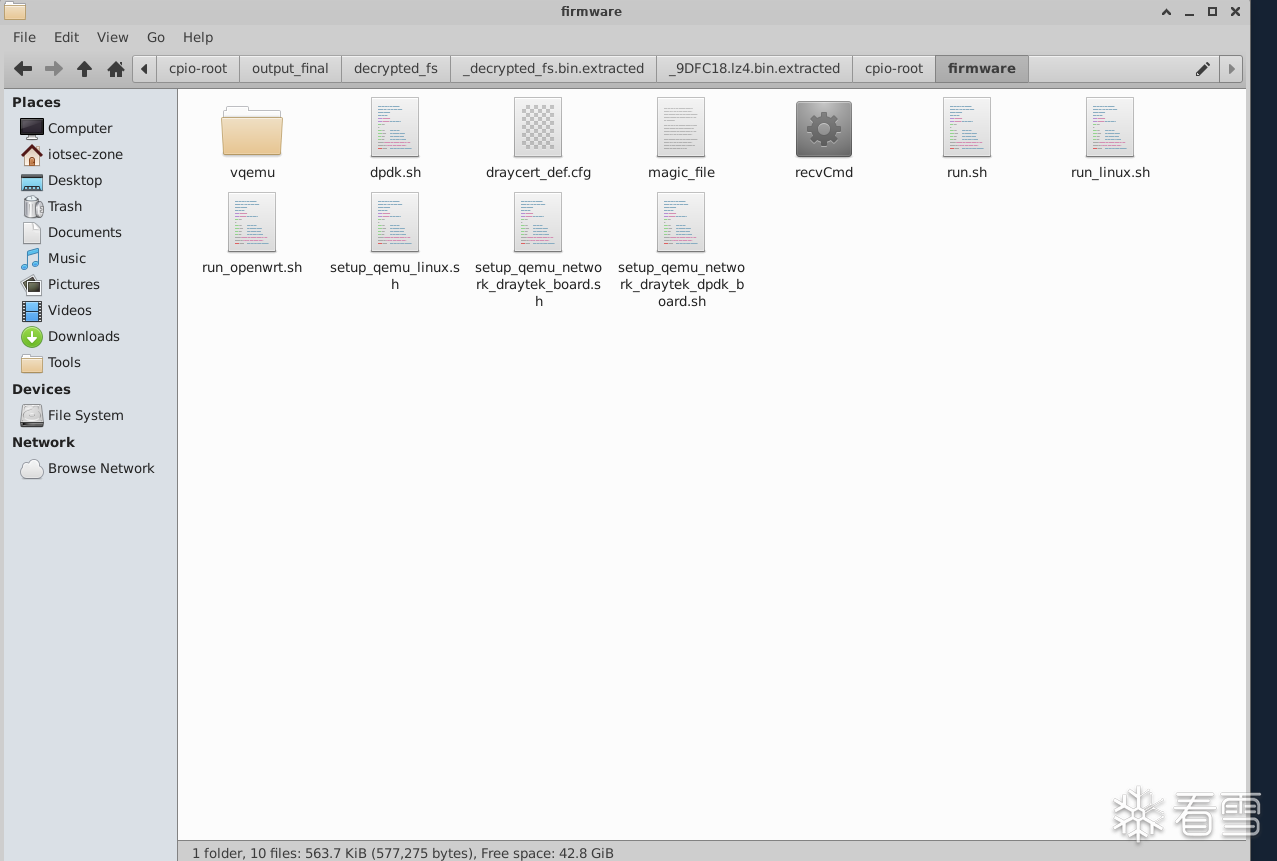This screenshot has height=861, width=1277.
Task: Open Computer in the Places sidebar
Action: pyautogui.click(x=90, y=128)
